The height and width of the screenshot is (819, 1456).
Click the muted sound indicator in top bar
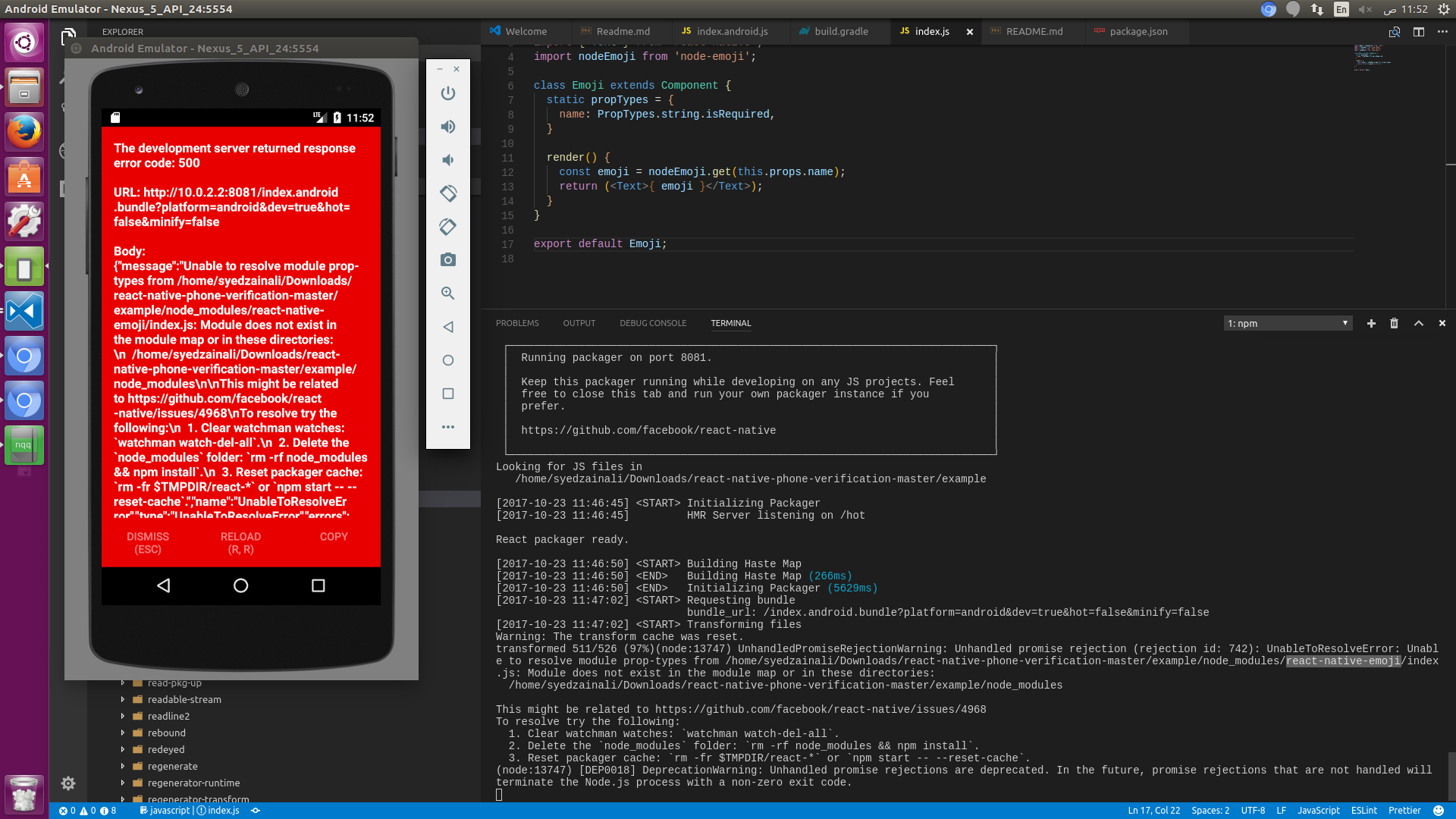click(1366, 9)
